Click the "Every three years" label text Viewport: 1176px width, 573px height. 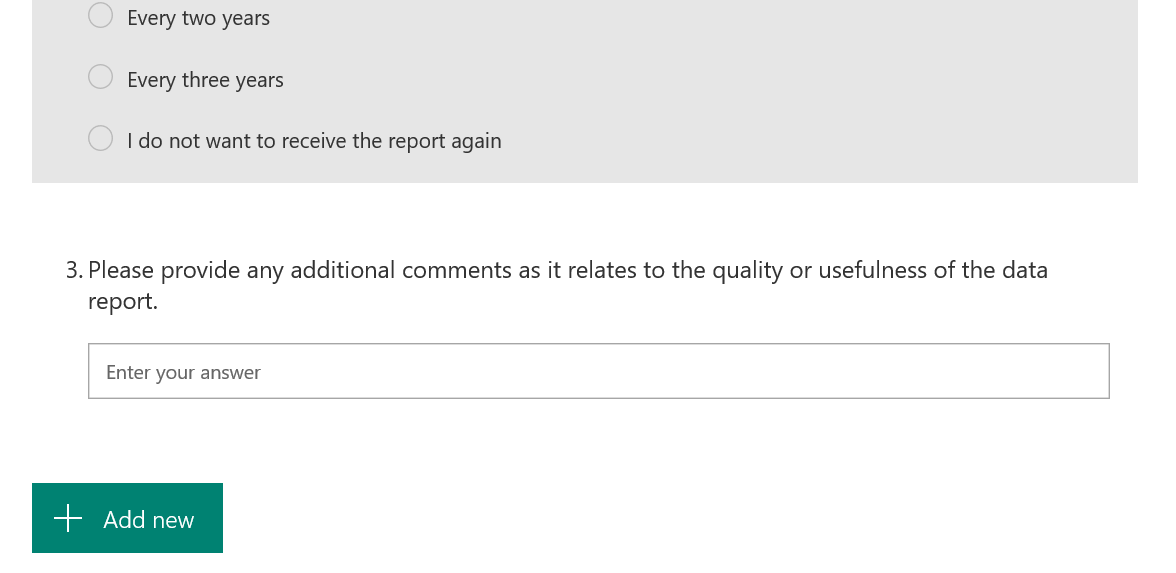[x=205, y=80]
